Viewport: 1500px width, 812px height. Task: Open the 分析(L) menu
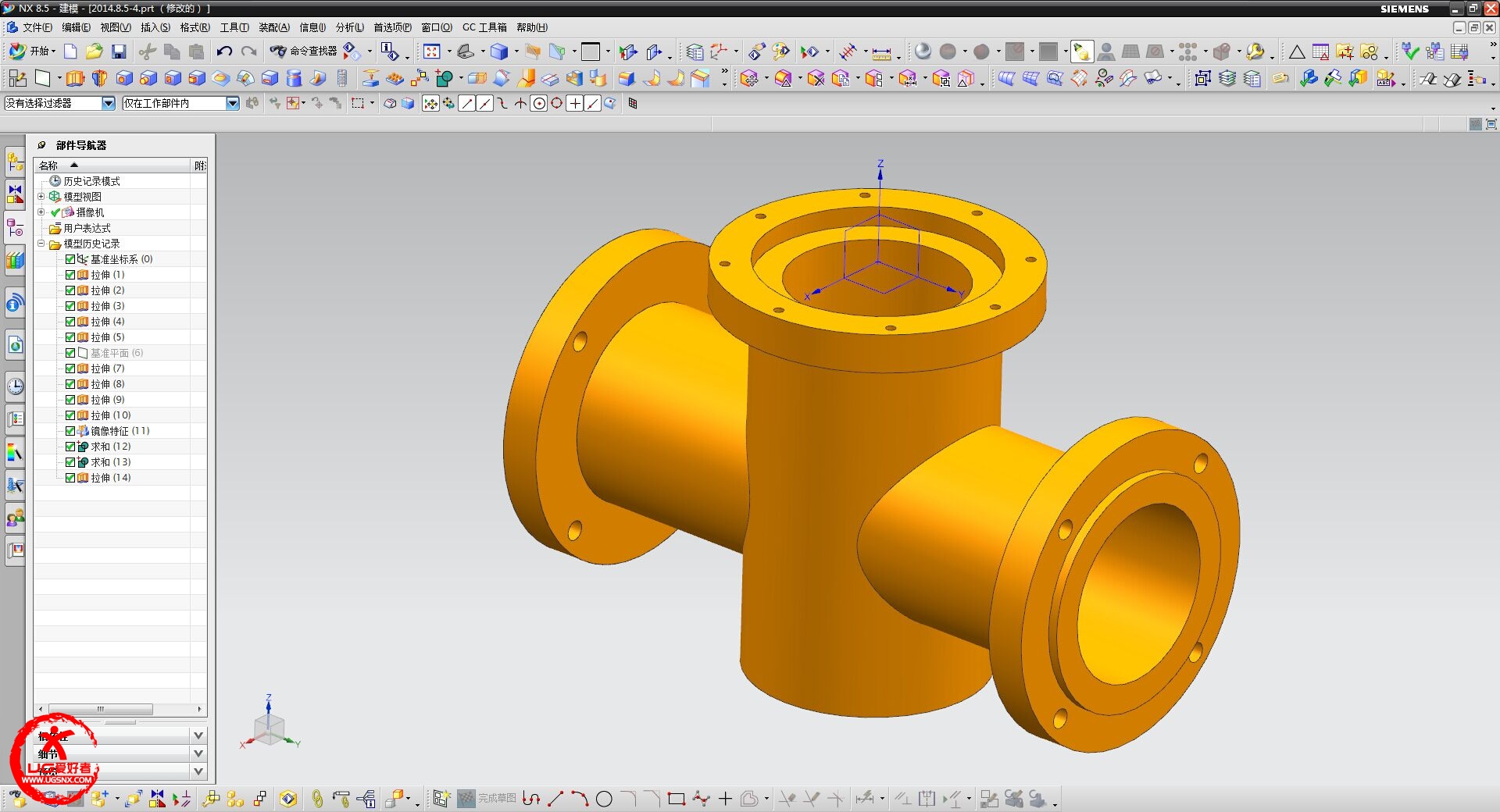tap(350, 27)
